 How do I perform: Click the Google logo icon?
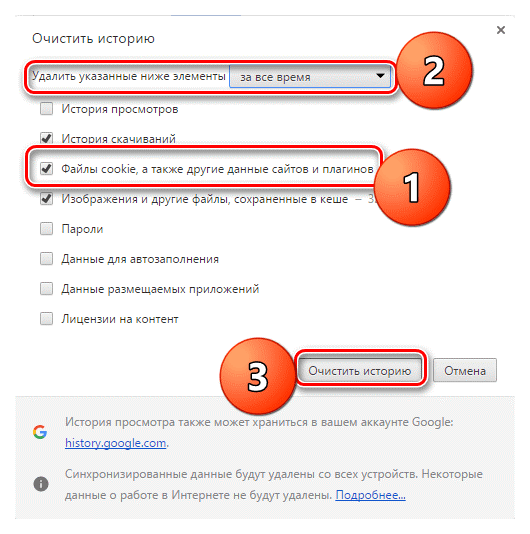(x=40, y=432)
